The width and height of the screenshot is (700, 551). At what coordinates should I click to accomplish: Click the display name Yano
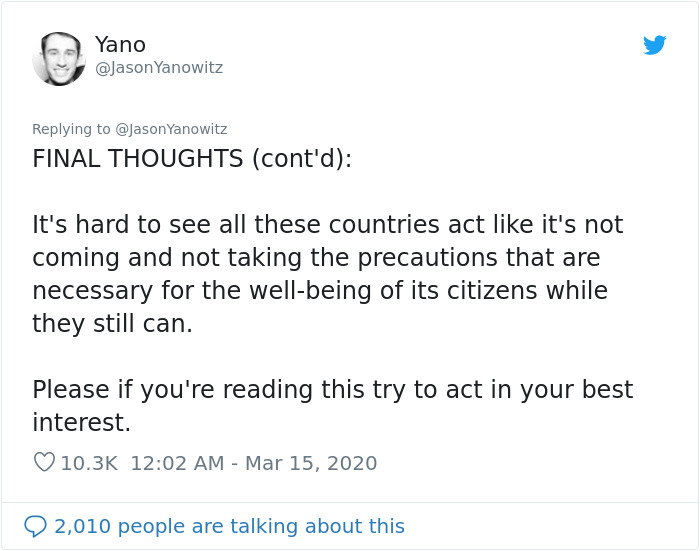coord(120,44)
